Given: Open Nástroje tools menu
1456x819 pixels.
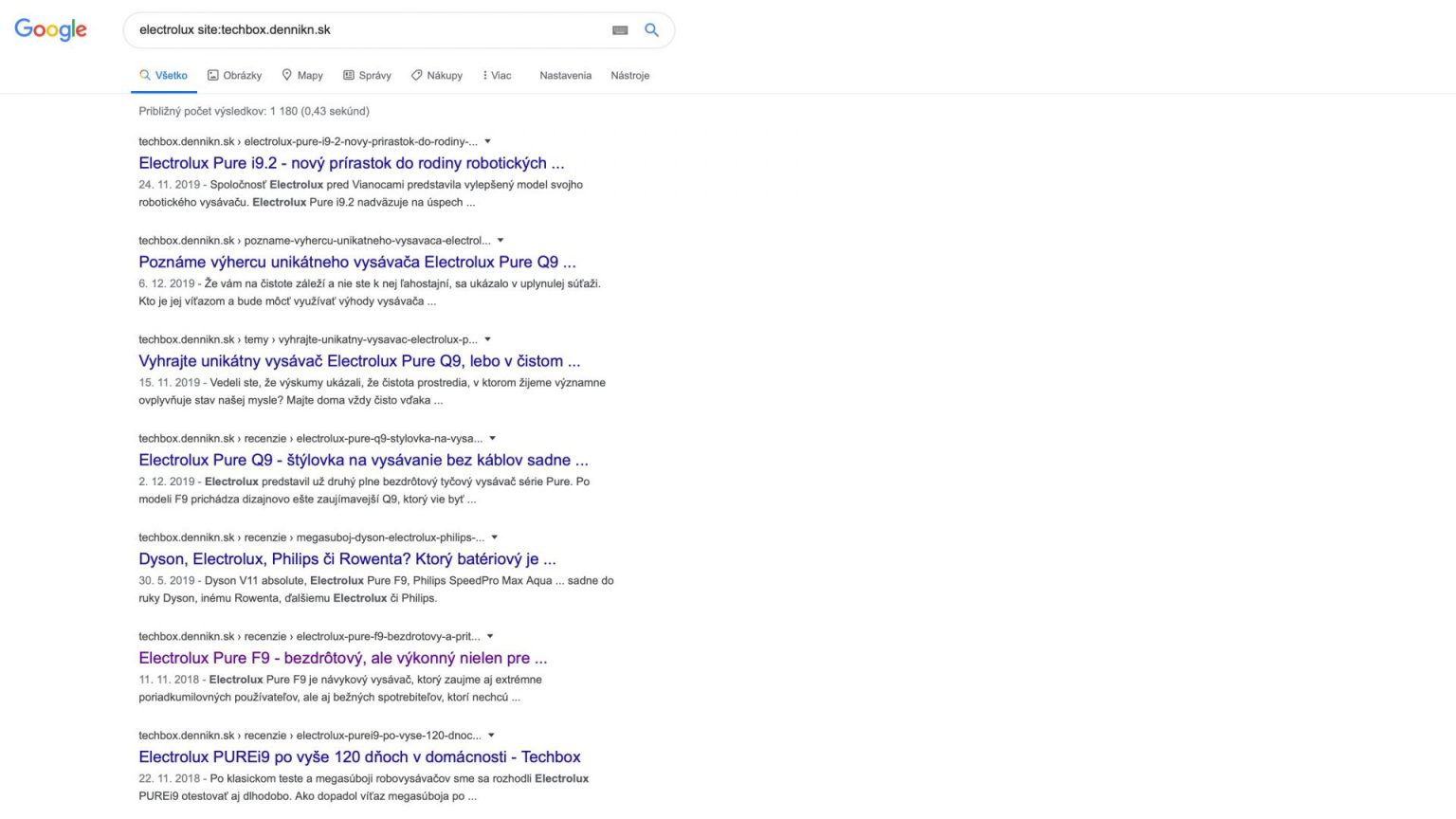Looking at the screenshot, I should click(630, 75).
